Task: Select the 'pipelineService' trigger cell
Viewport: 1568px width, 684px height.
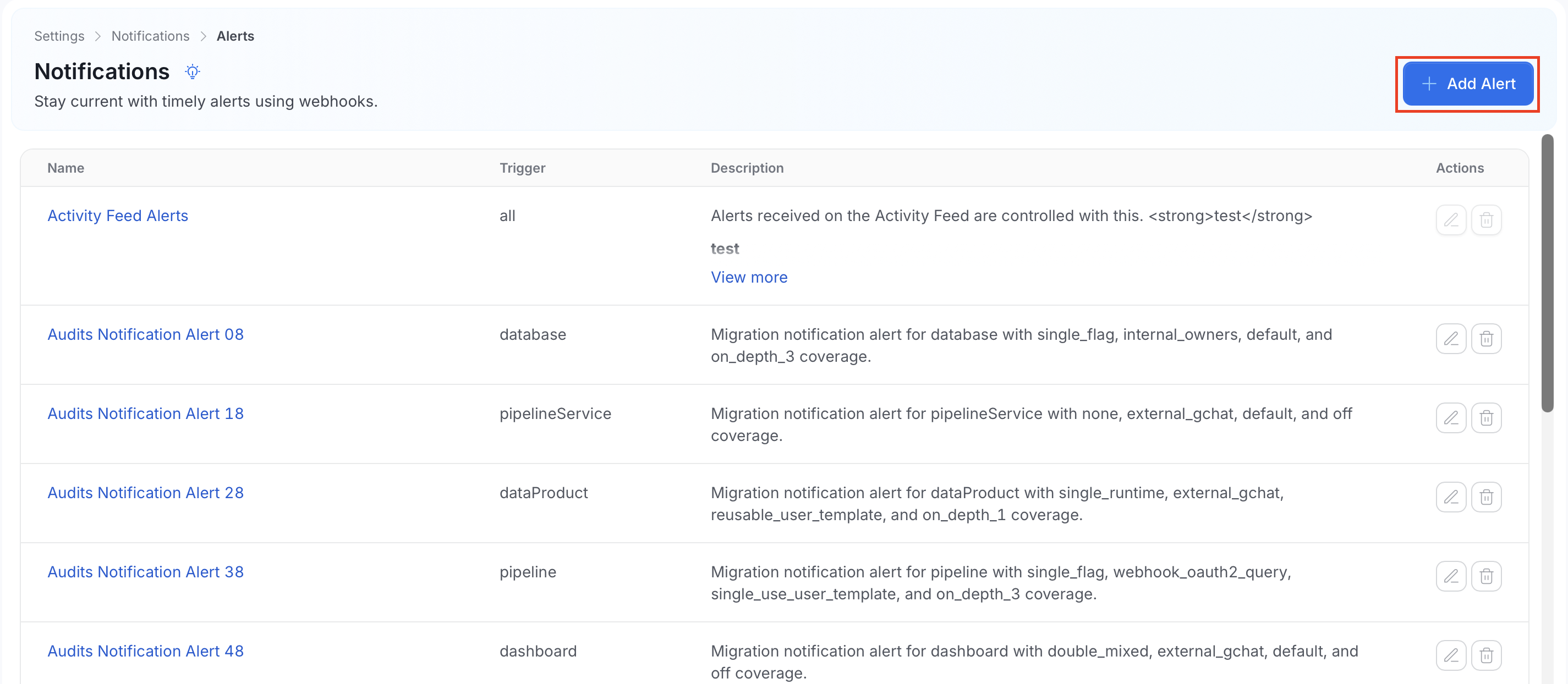Action: click(555, 413)
